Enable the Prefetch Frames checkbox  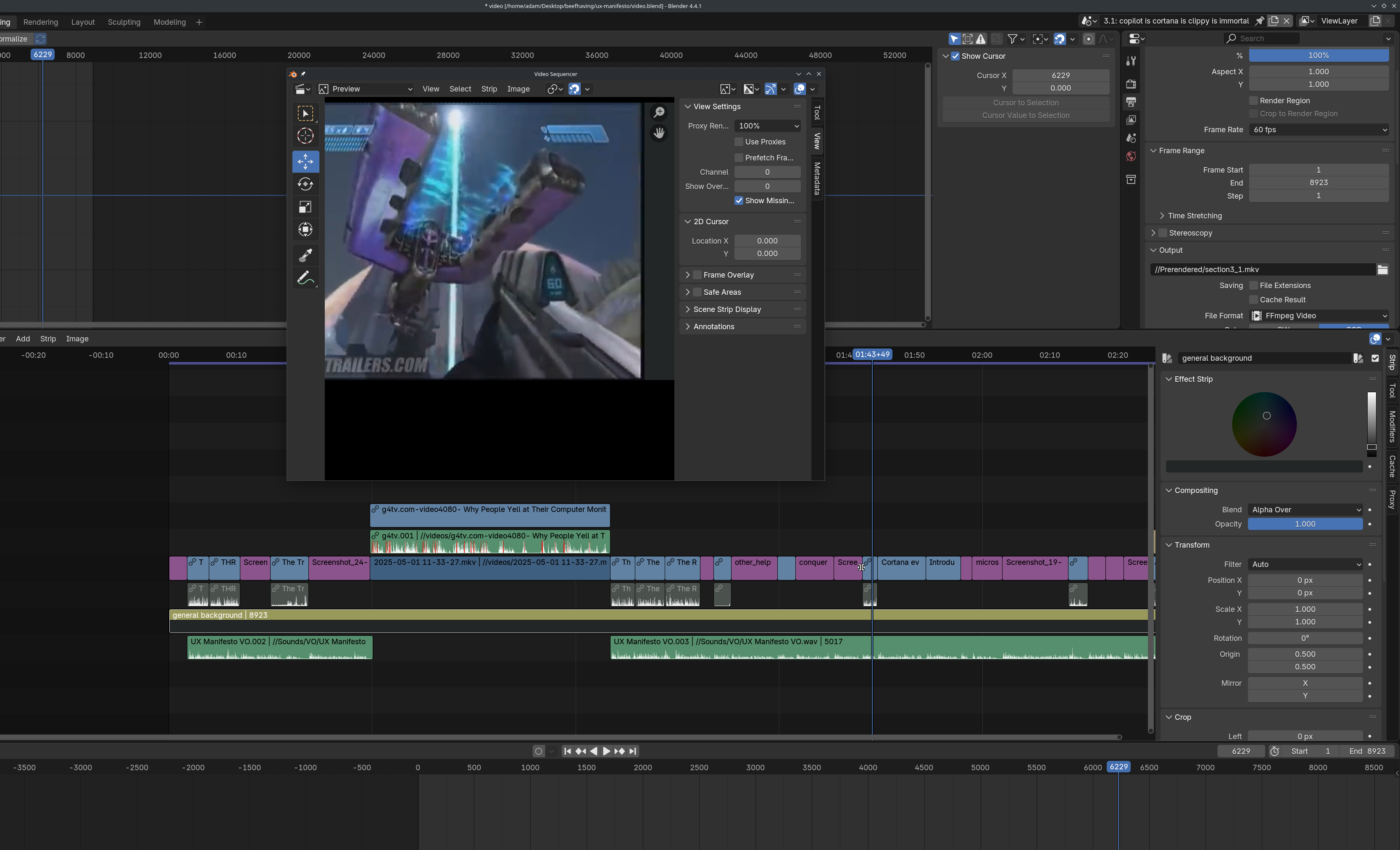pos(739,158)
